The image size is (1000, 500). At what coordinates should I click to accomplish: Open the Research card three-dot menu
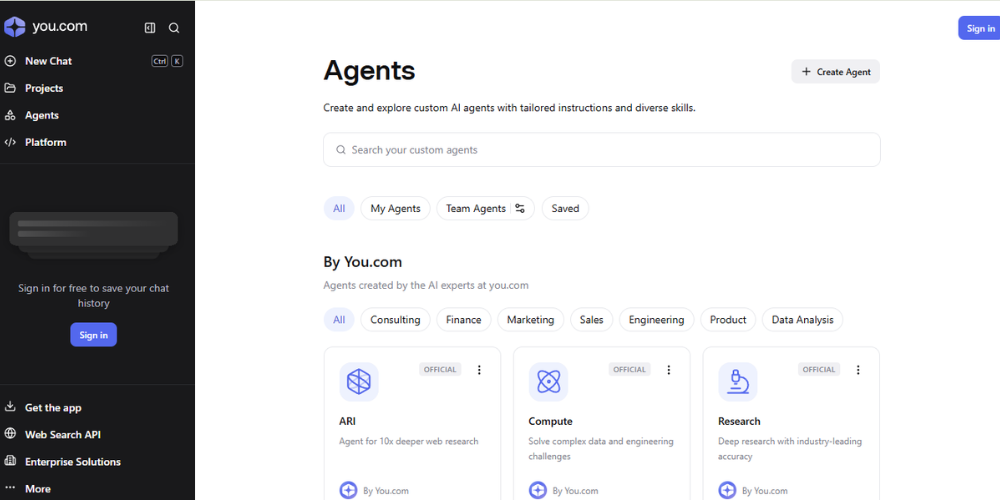tap(858, 370)
